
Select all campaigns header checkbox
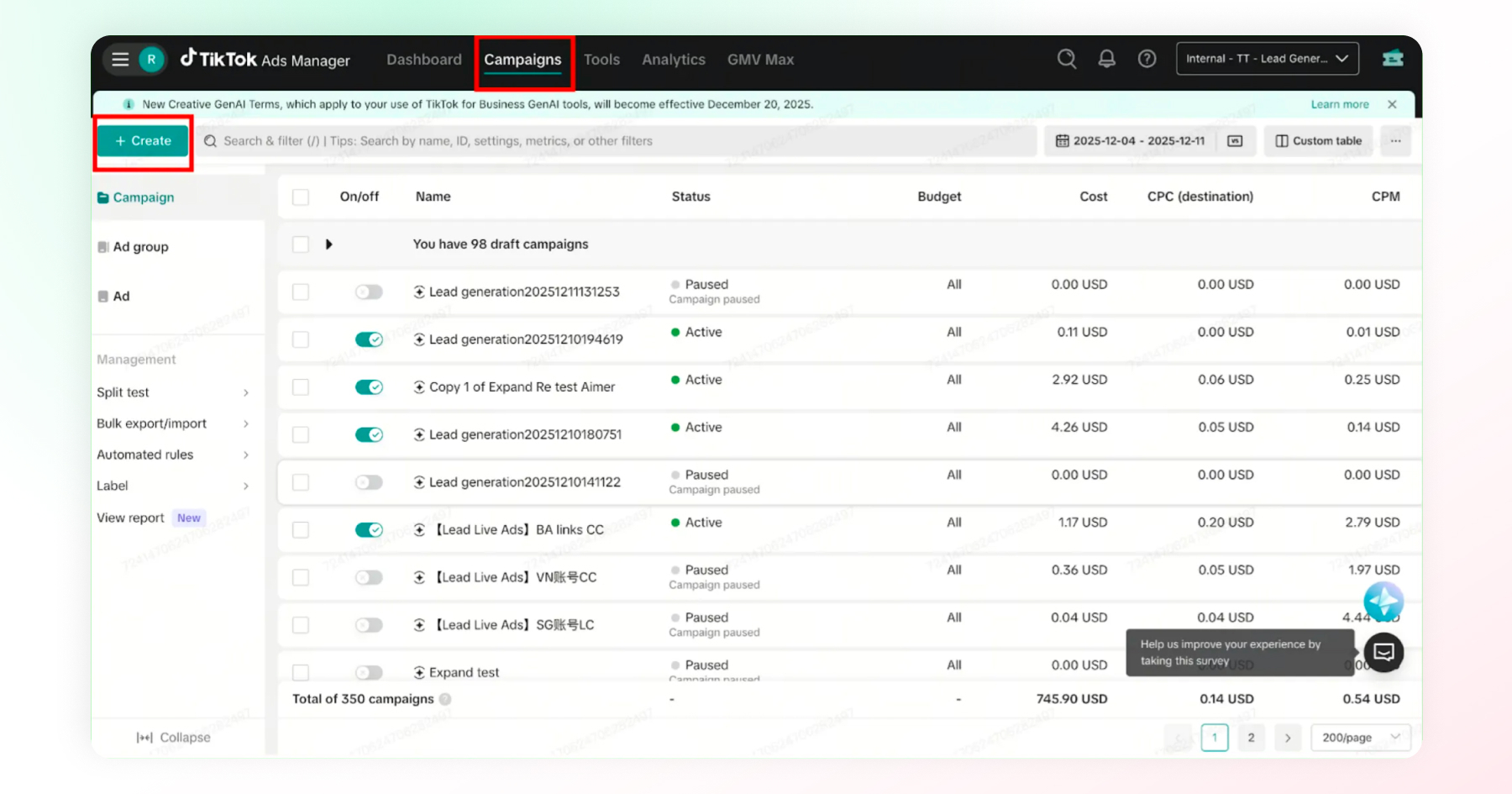tap(301, 197)
